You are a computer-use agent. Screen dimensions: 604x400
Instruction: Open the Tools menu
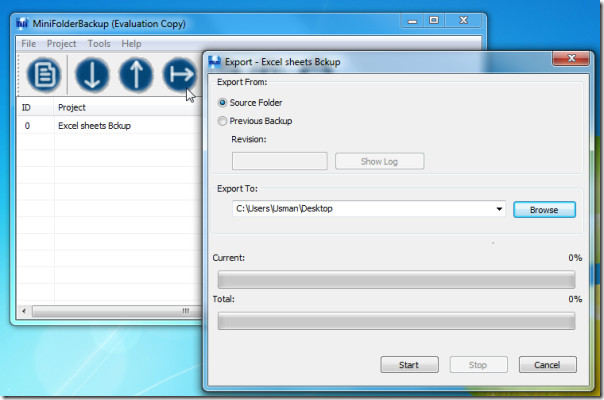point(99,44)
